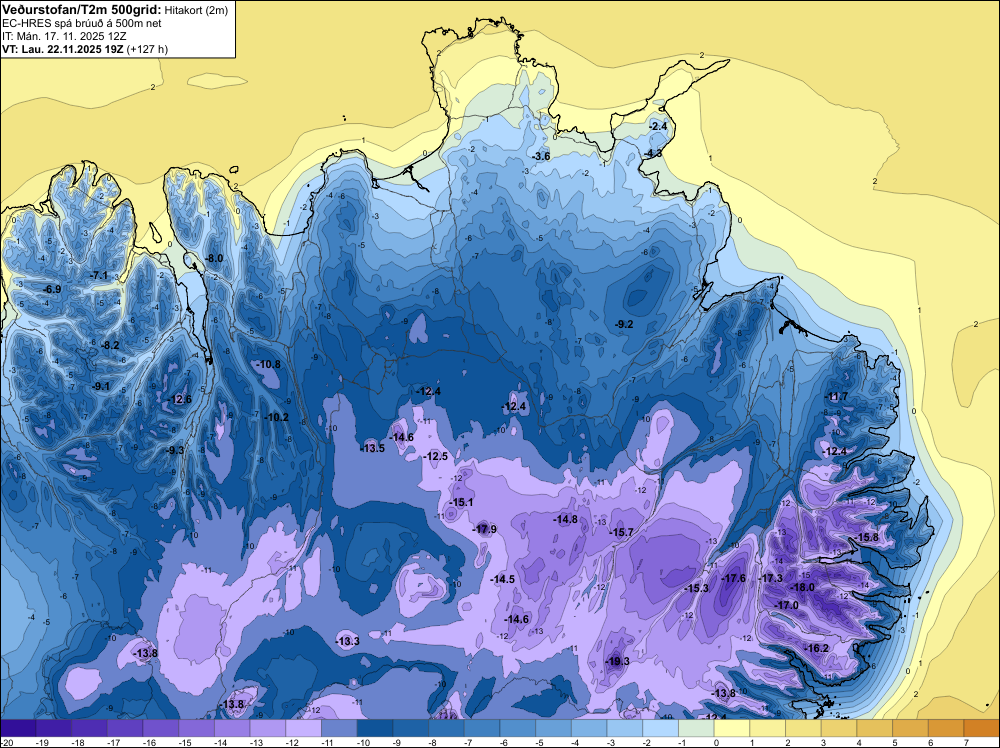Click the -18.0 temperature label
Viewport: 1000px width, 748px height.
802,587
